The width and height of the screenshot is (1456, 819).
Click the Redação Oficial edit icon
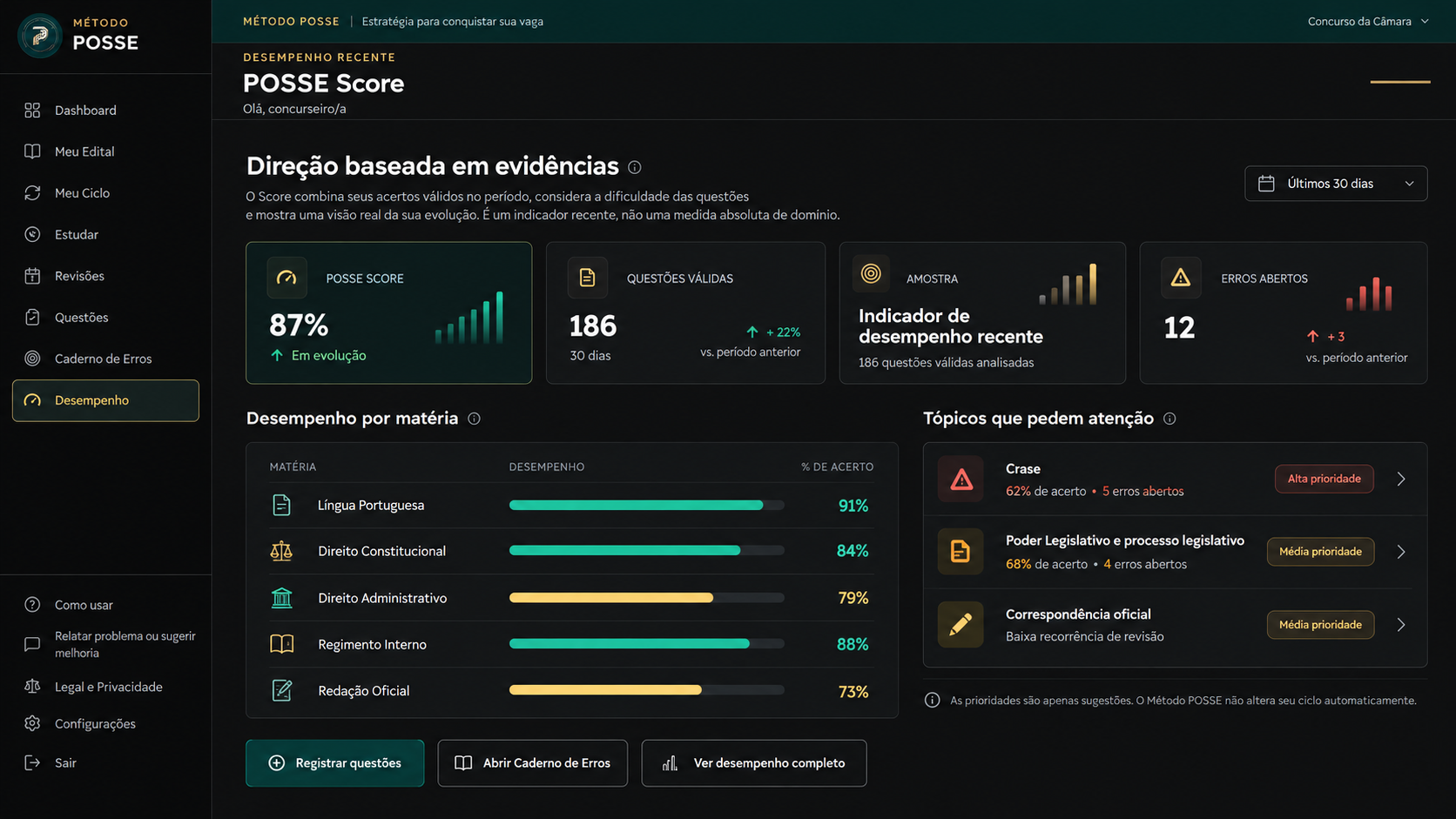click(x=281, y=691)
